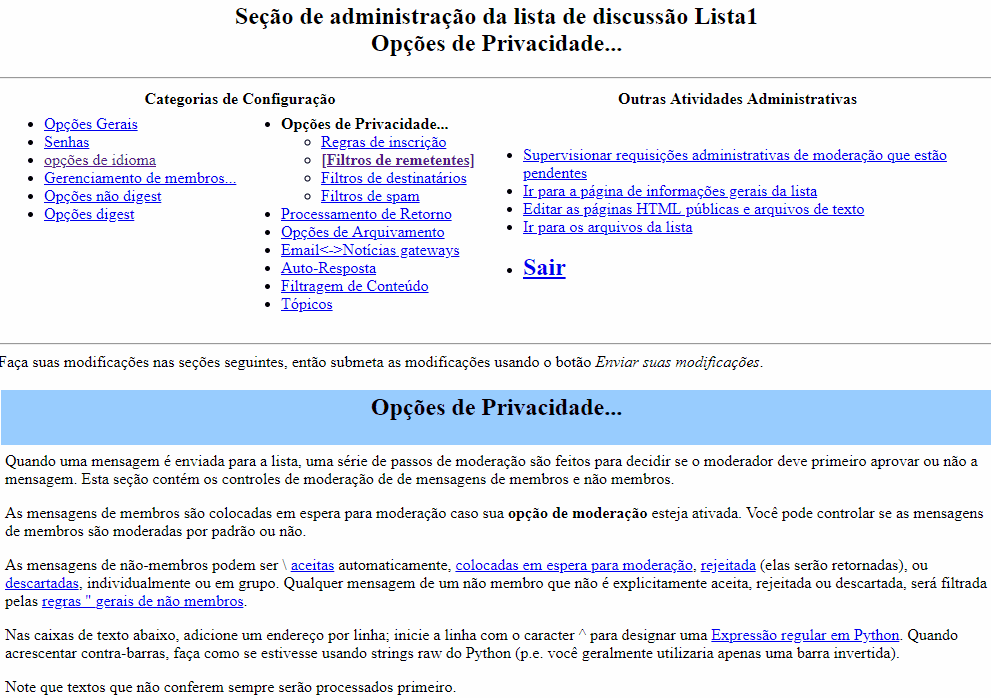Open 'colocadas em espera para moderação' link
This screenshot has width=991, height=698.
point(574,565)
